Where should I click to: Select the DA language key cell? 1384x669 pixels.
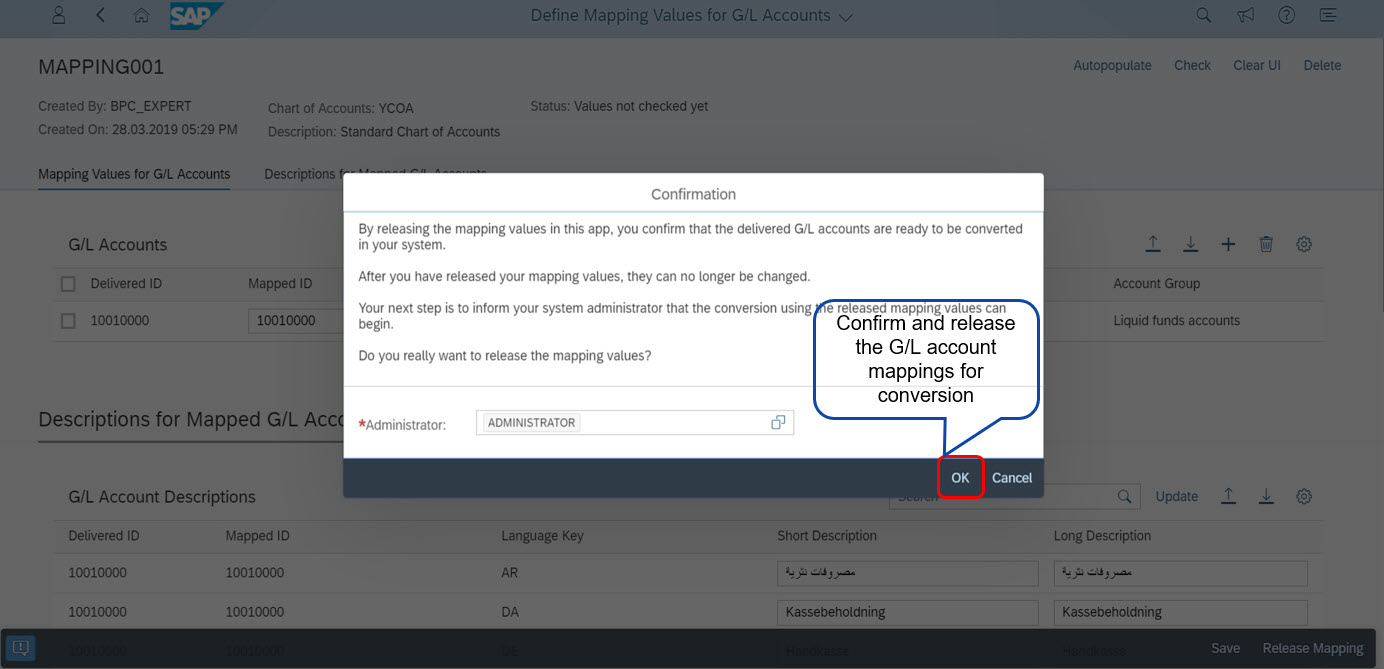pos(510,612)
